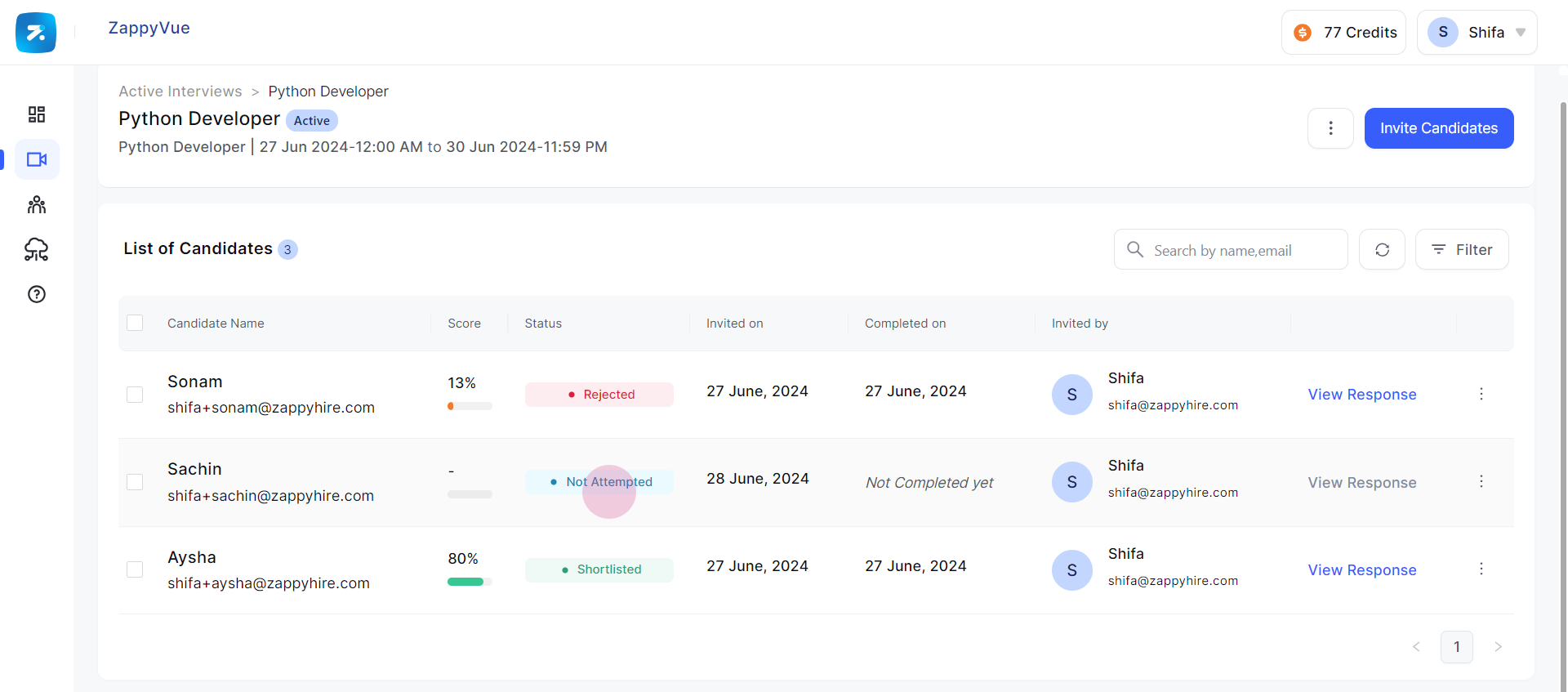Click the Candidate Name column header
Image resolution: width=1568 pixels, height=692 pixels.
216,324
